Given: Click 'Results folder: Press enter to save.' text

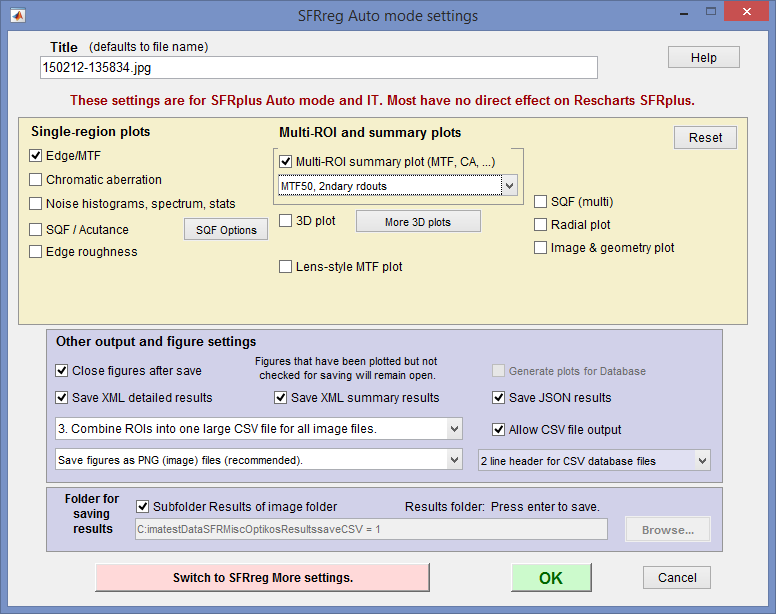Looking at the screenshot, I should tap(502, 507).
